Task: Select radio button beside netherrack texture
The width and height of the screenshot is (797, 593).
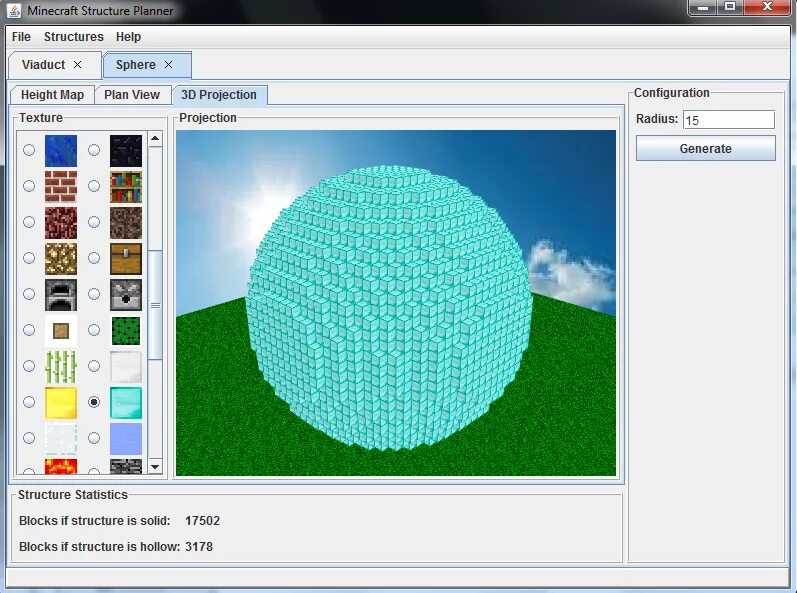Action: [x=29, y=222]
